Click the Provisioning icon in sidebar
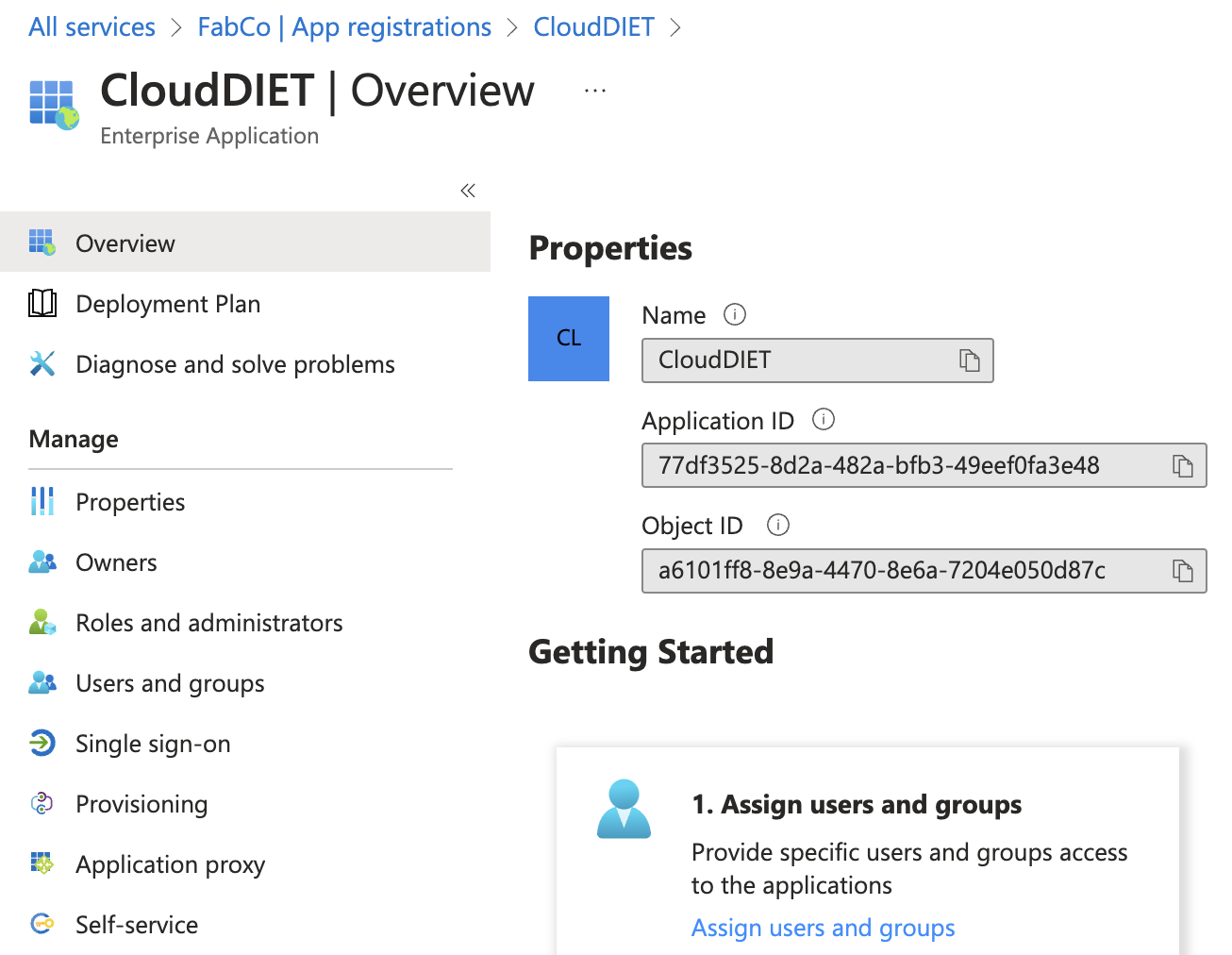This screenshot has width=1232, height=955. [42, 804]
